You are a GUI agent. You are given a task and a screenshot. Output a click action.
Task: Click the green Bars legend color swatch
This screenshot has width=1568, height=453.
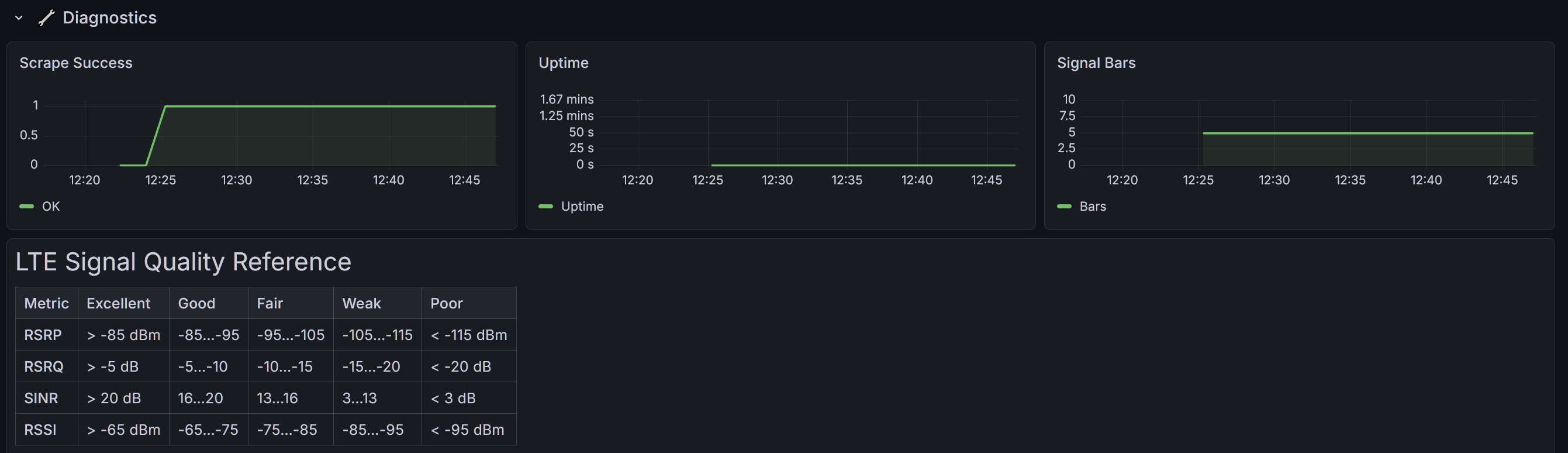[x=1064, y=207]
